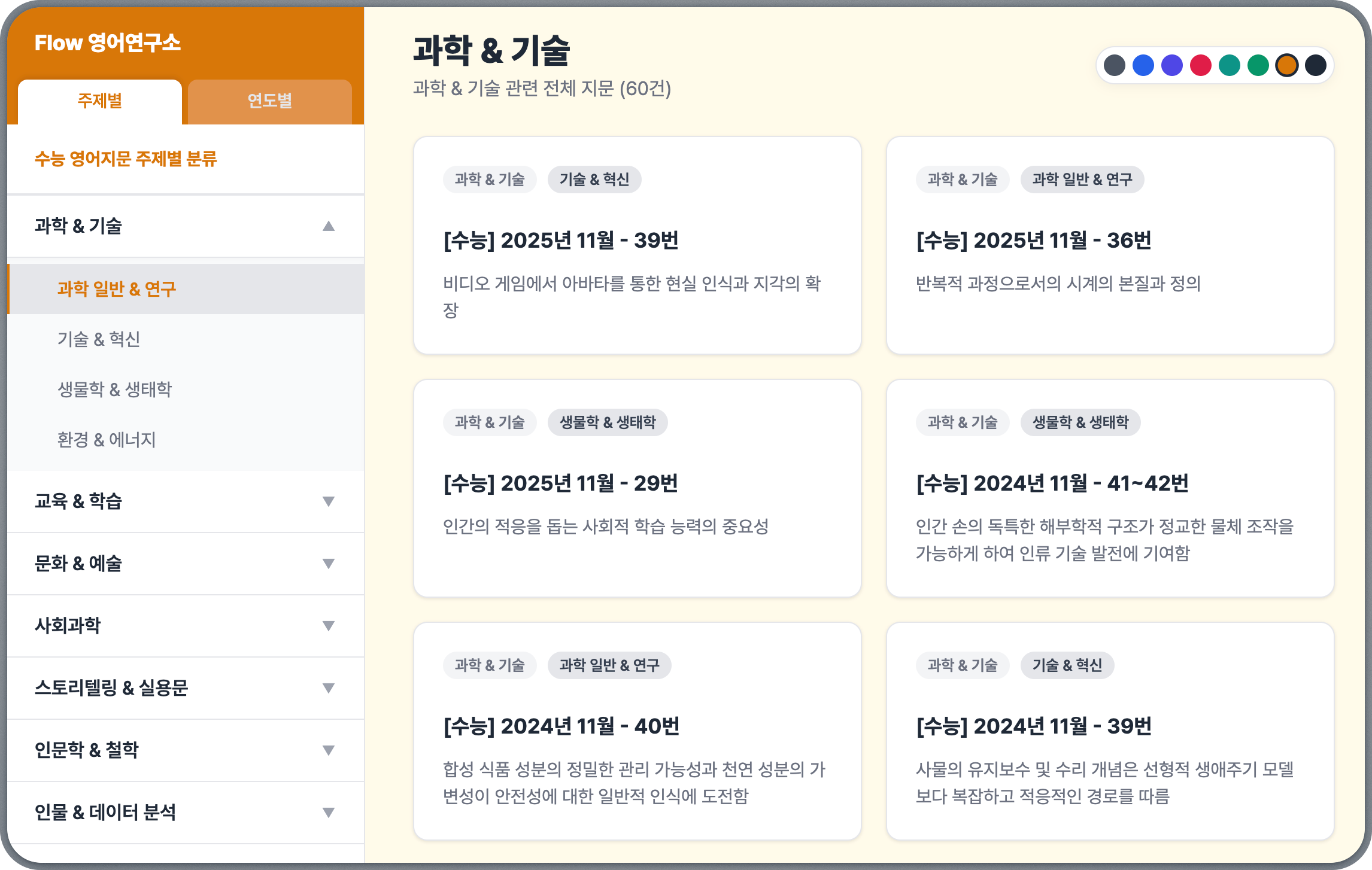Switch to the 연도별 tab
The width and height of the screenshot is (1372, 870).
click(x=269, y=101)
